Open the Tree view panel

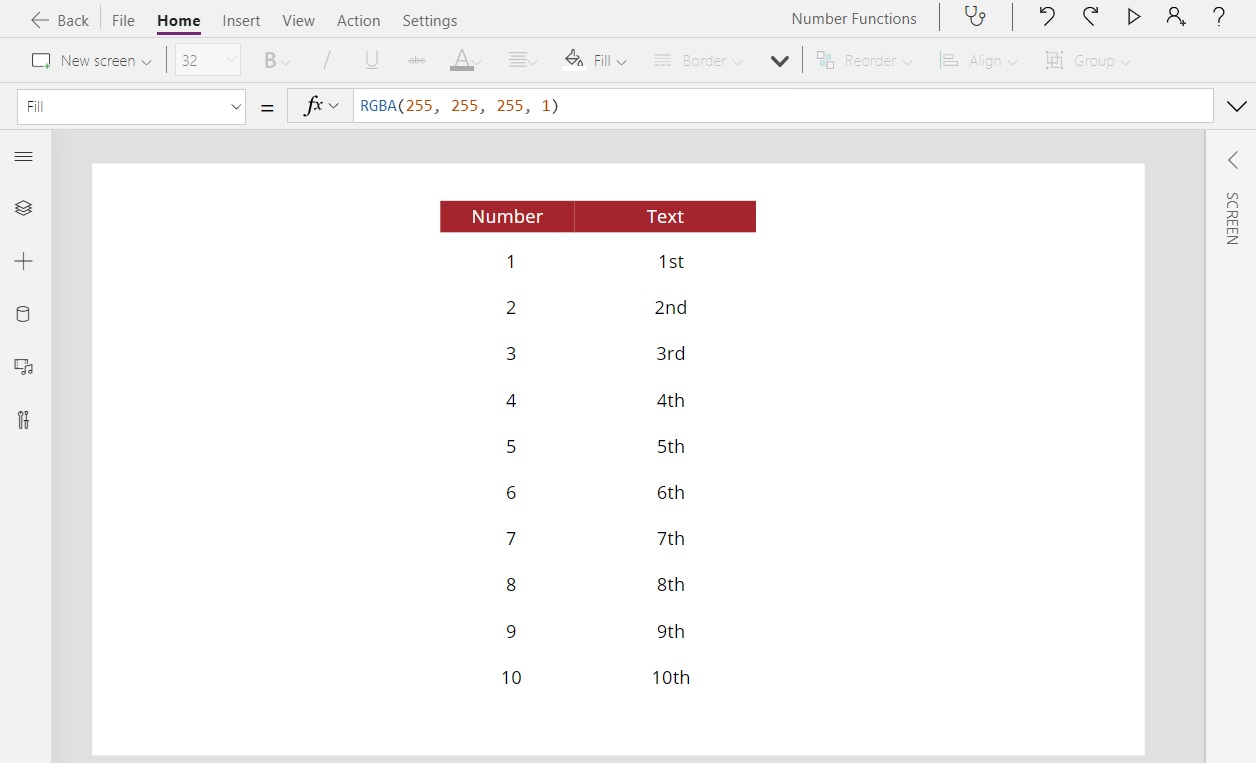pyautogui.click(x=24, y=208)
